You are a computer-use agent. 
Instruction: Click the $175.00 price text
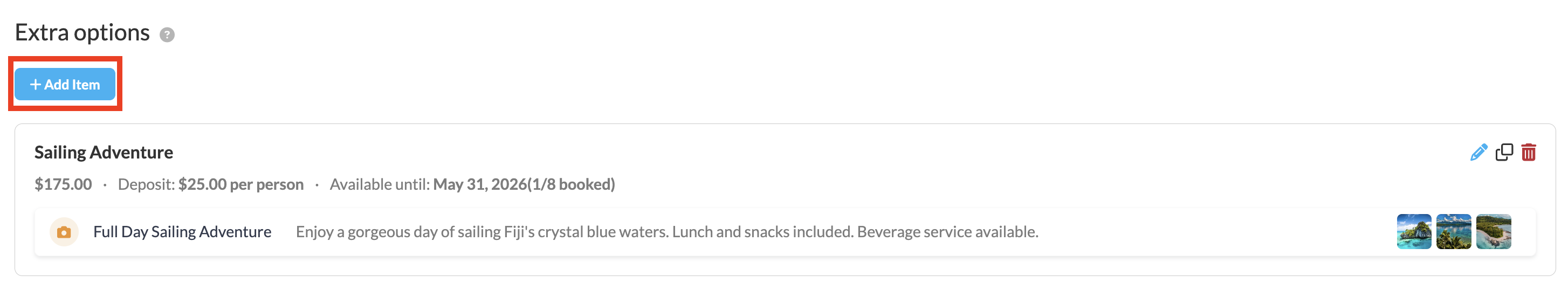pos(63,184)
